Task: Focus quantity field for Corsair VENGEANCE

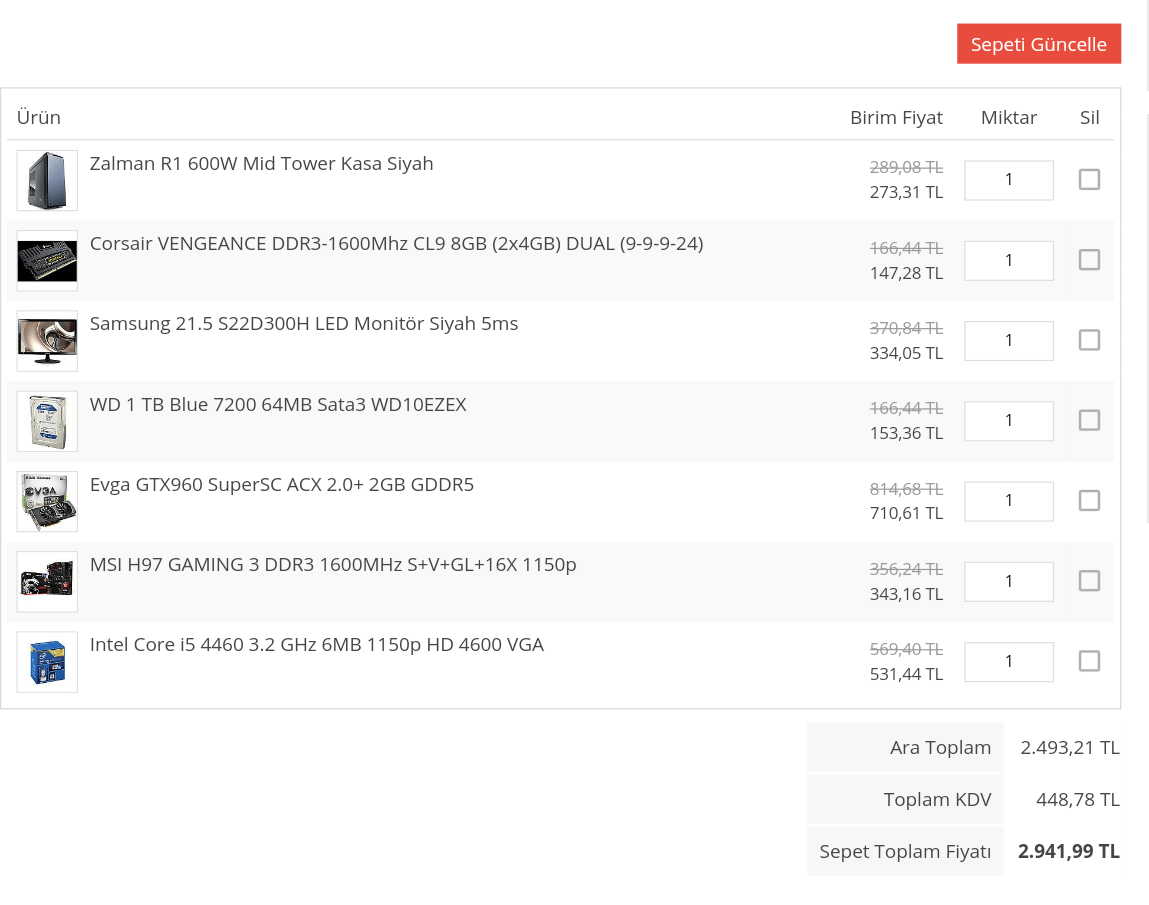Action: (1009, 260)
